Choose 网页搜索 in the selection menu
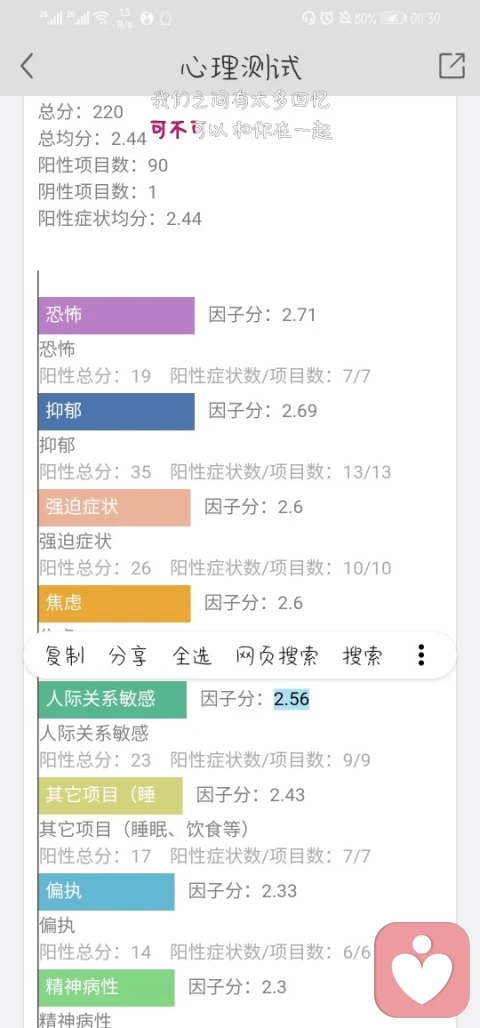Screen dimensions: 480x1028 [x=277, y=655]
